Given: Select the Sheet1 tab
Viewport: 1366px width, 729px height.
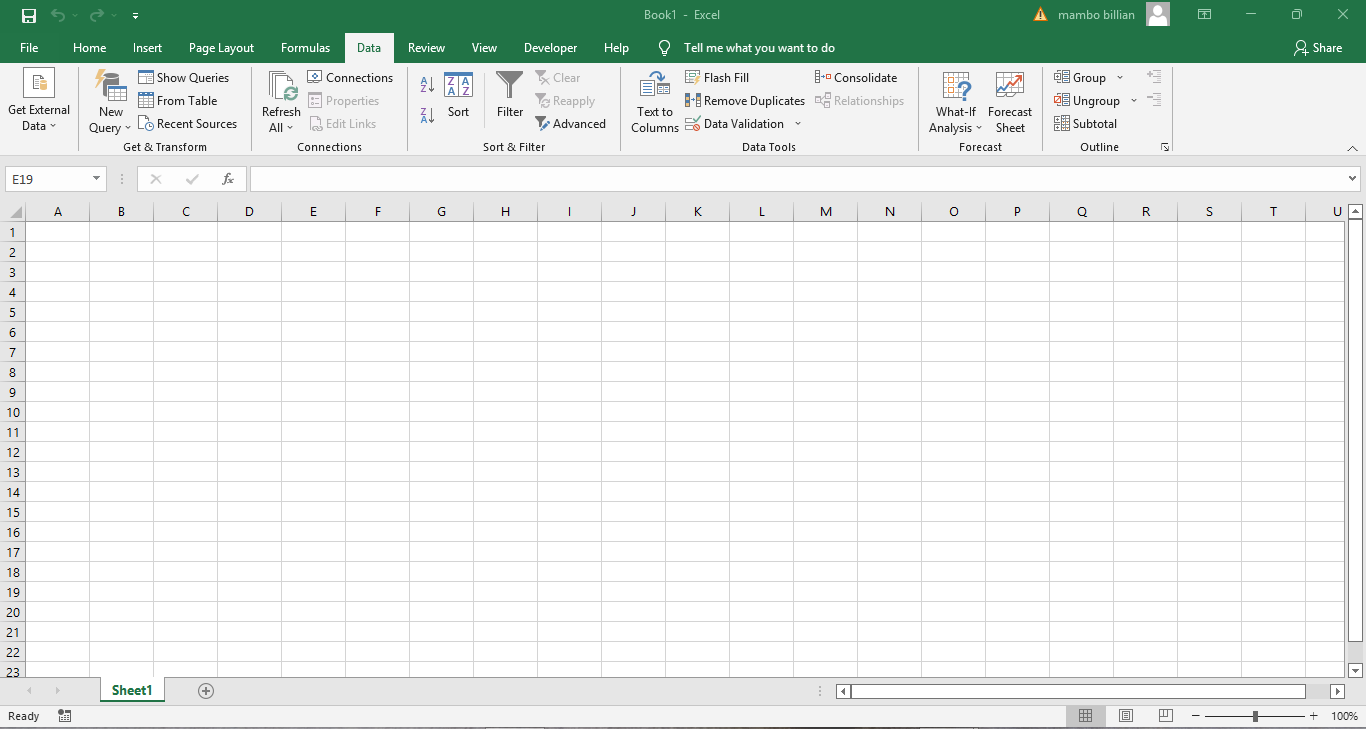Looking at the screenshot, I should [132, 691].
